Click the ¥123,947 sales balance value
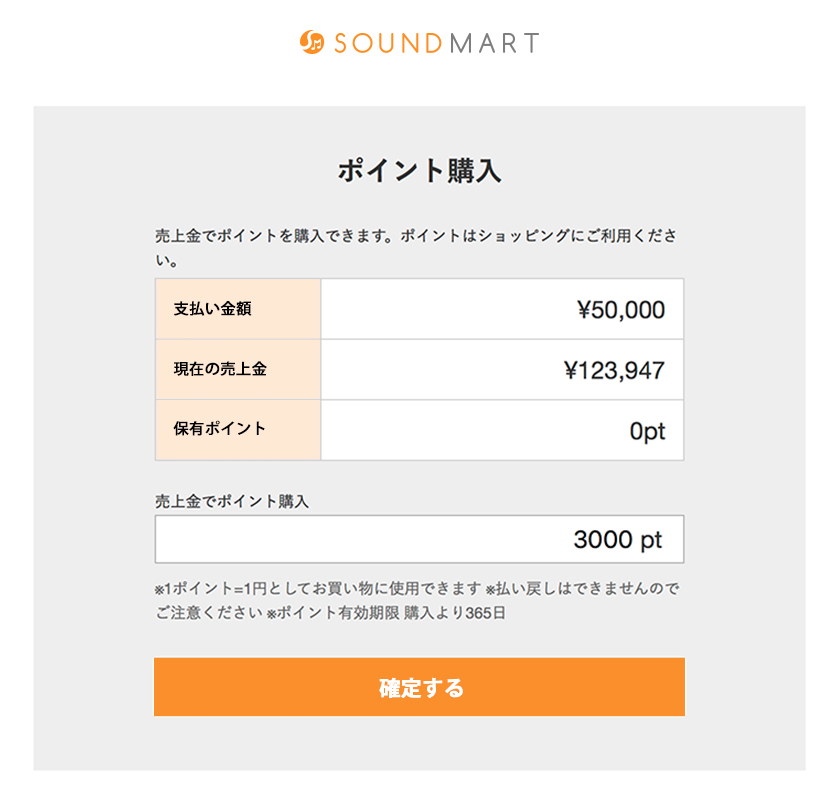Screen dimensions: 840x797 pyautogui.click(x=614, y=371)
